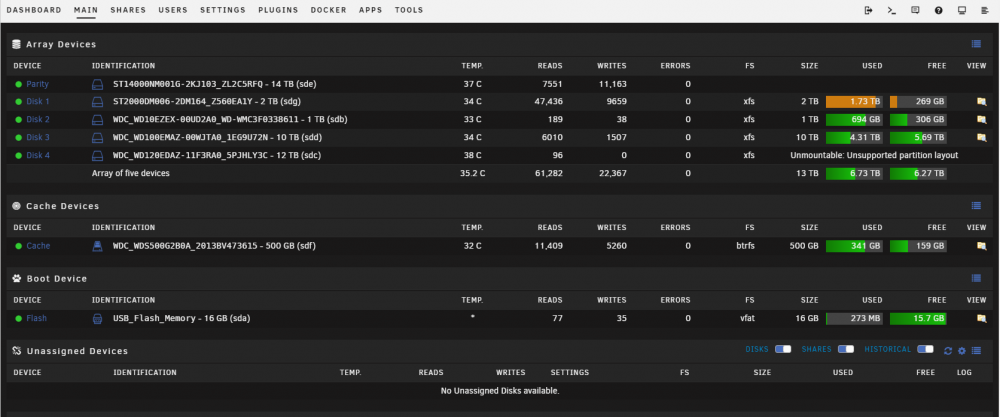Image resolution: width=1000 pixels, height=417 pixels.
Task: Click the help question mark icon
Action: coord(939,10)
